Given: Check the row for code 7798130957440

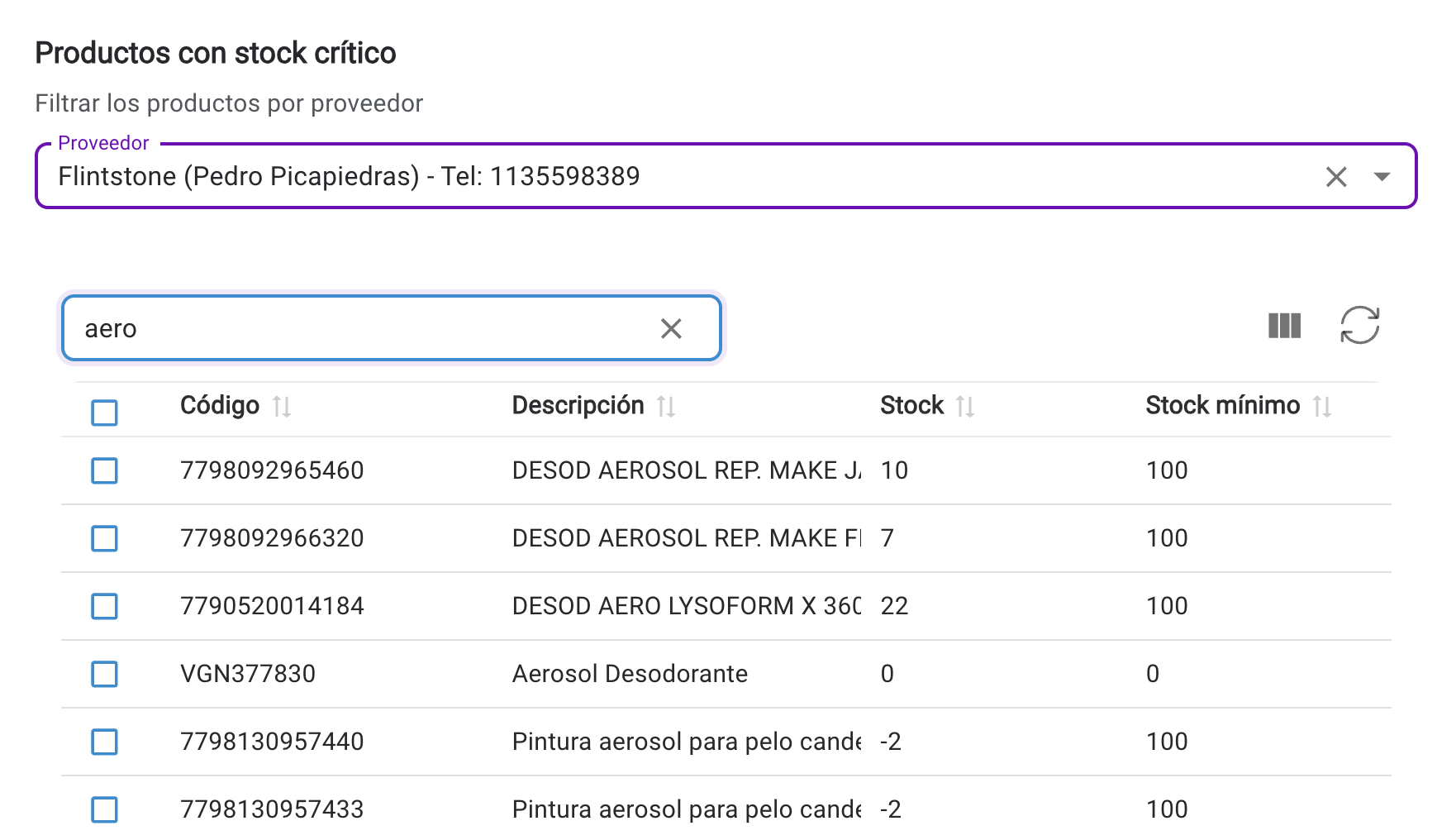Looking at the screenshot, I should [x=104, y=742].
